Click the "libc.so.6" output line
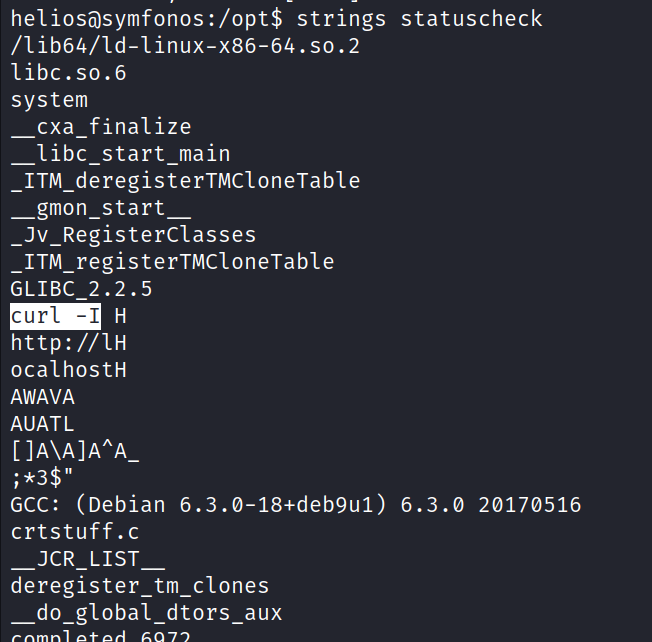Image resolution: width=652 pixels, height=642 pixels. (x=68, y=73)
